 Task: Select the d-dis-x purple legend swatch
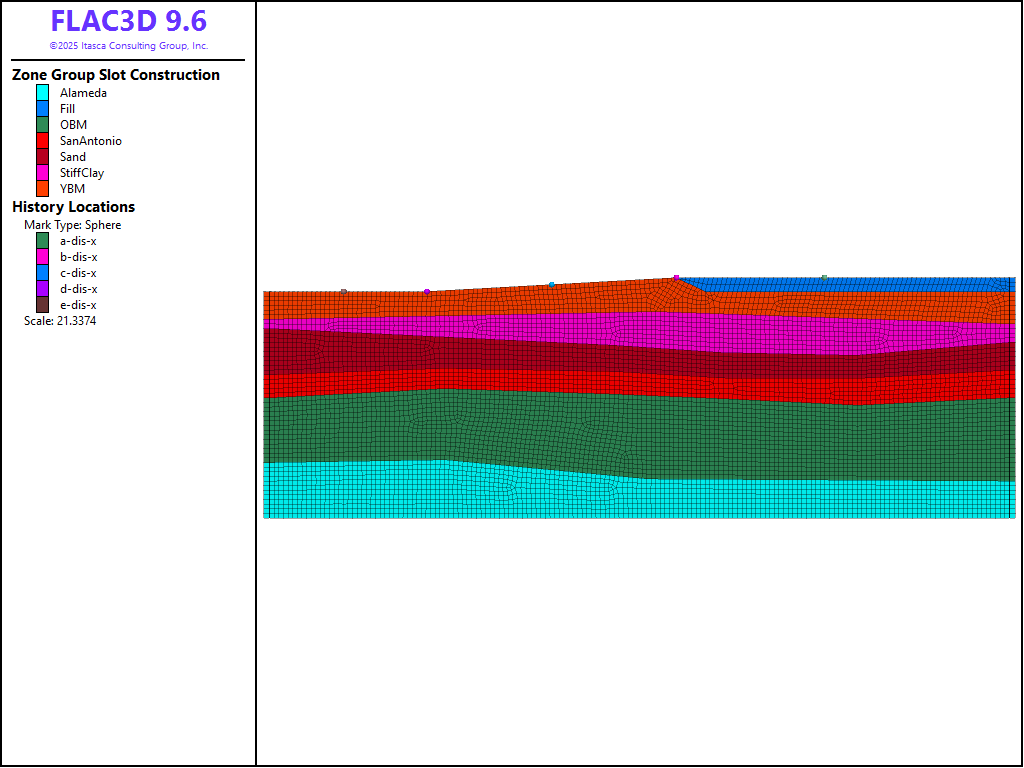pyautogui.click(x=43, y=289)
